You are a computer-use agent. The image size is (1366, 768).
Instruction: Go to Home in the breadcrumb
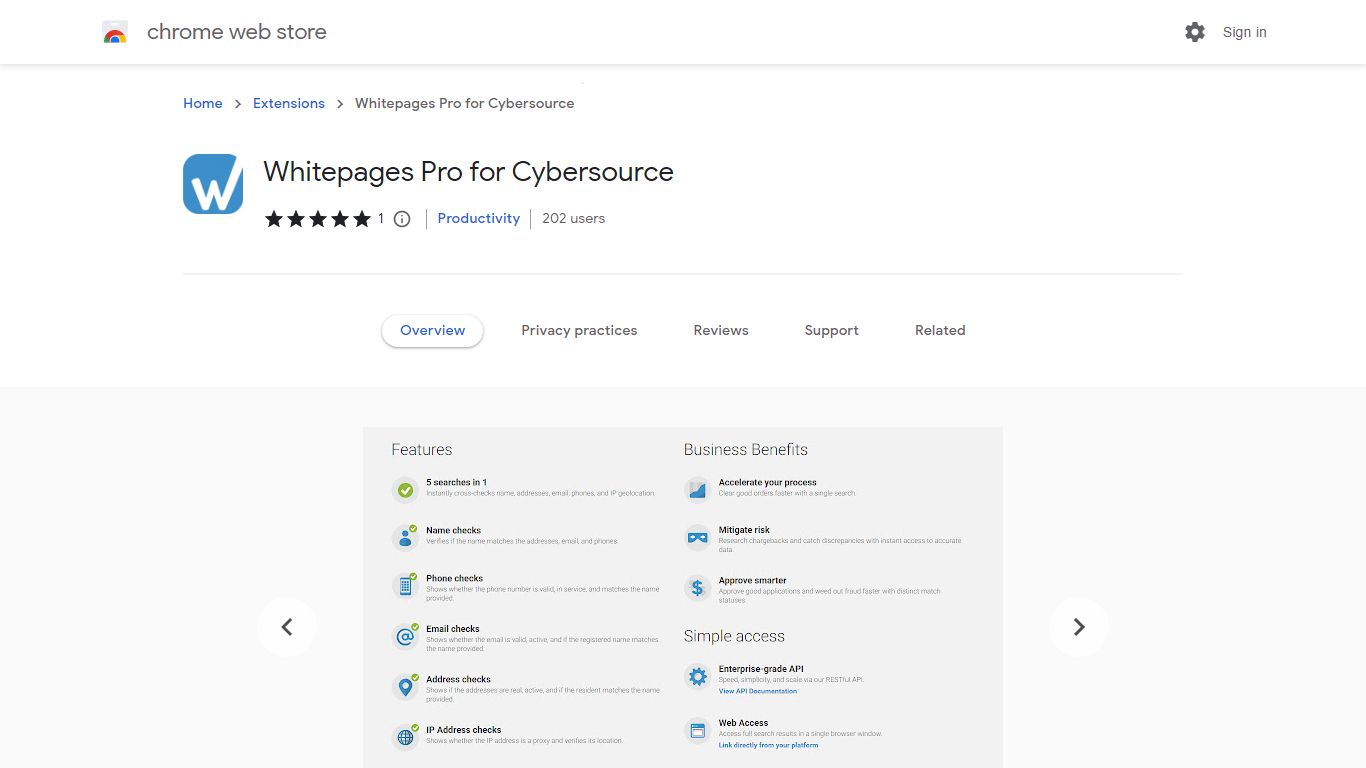click(203, 103)
